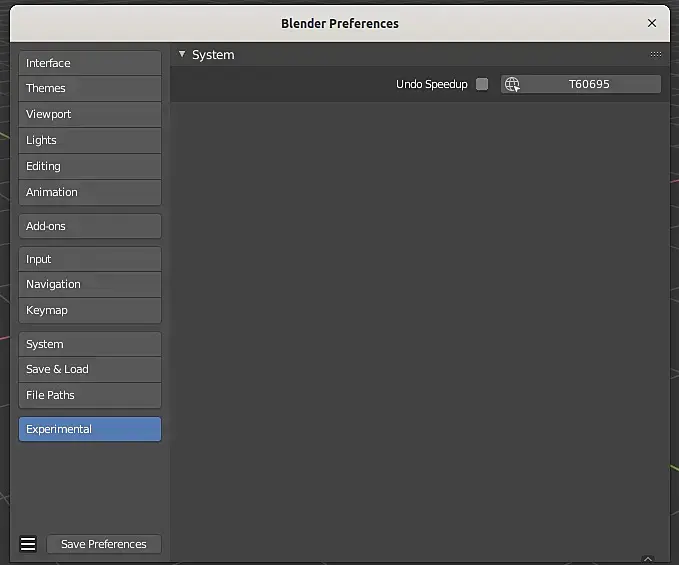Screen dimensions: 679x565
Task: Open Save & Load preferences
Action: (x=90, y=369)
